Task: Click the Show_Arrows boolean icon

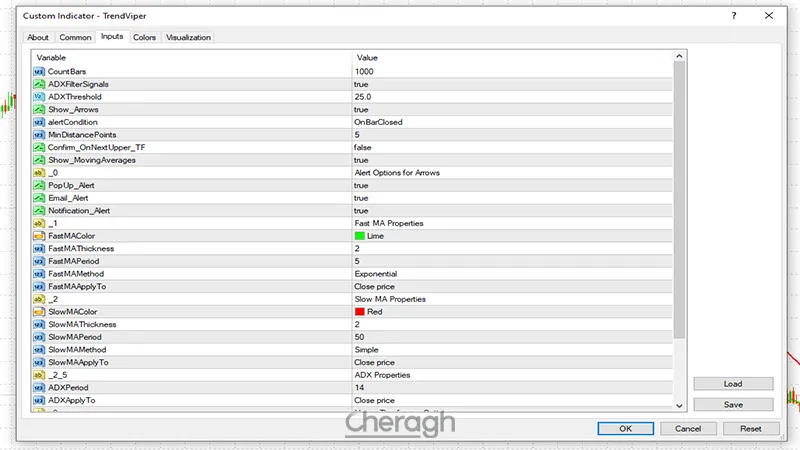Action: click(x=39, y=109)
